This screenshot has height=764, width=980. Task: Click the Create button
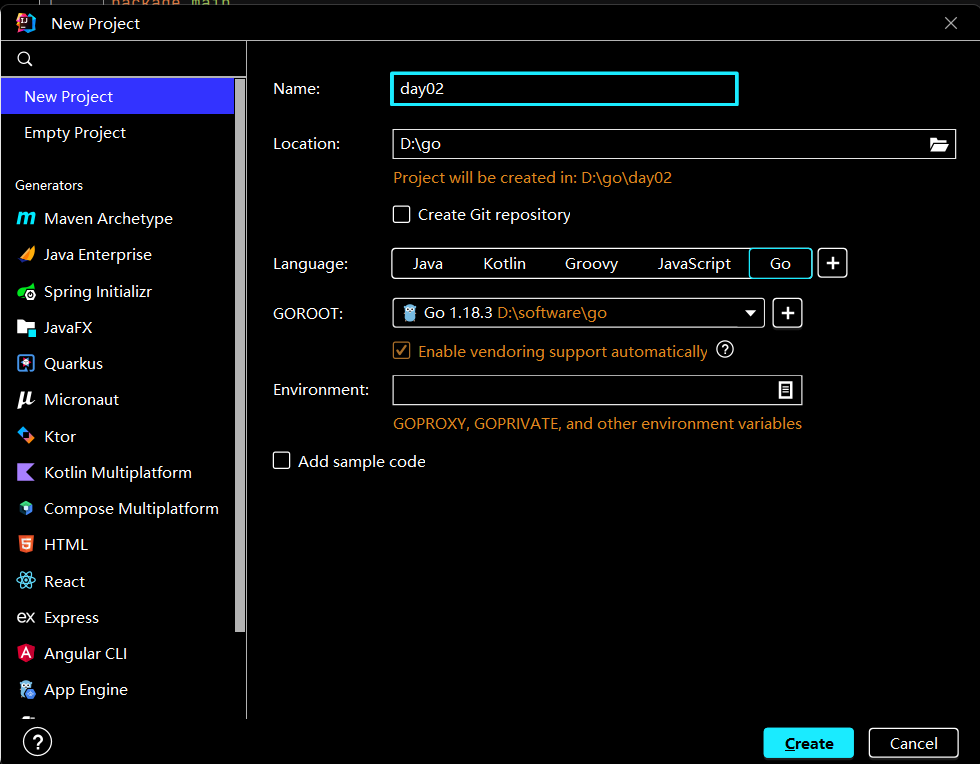tap(809, 743)
